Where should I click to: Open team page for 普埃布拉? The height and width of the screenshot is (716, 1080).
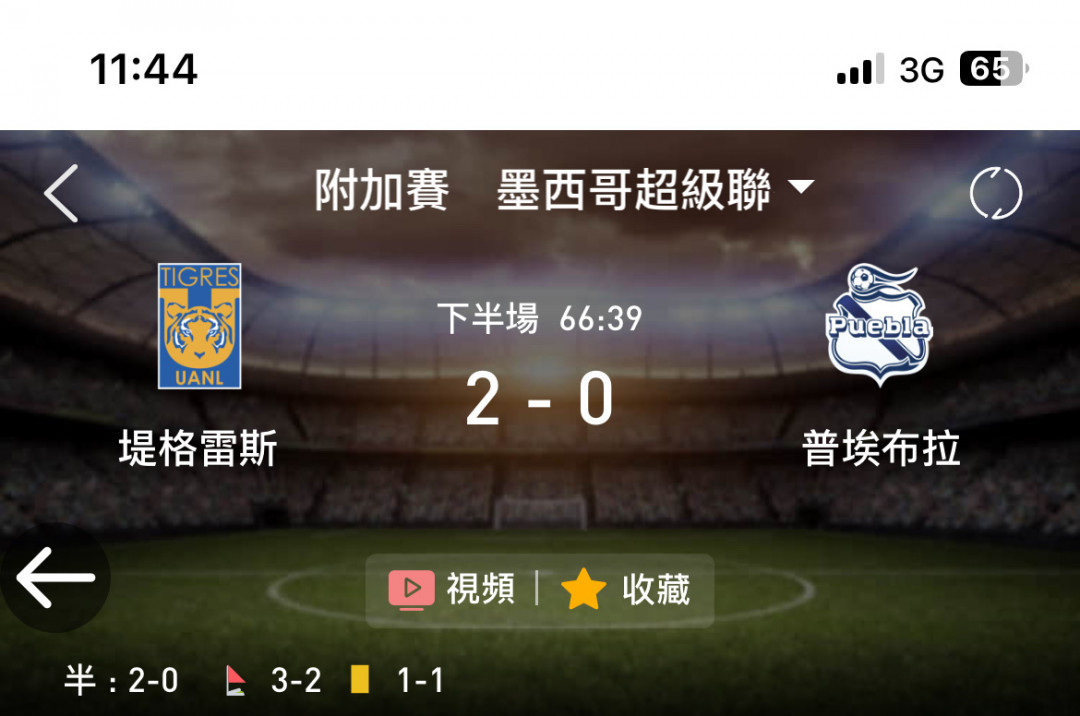[881, 448]
